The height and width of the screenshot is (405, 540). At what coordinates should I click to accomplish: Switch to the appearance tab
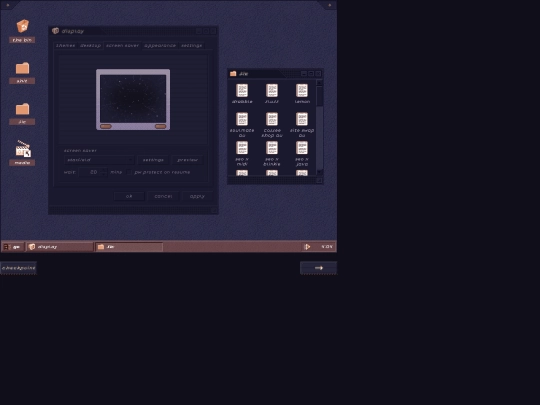(x=160, y=45)
